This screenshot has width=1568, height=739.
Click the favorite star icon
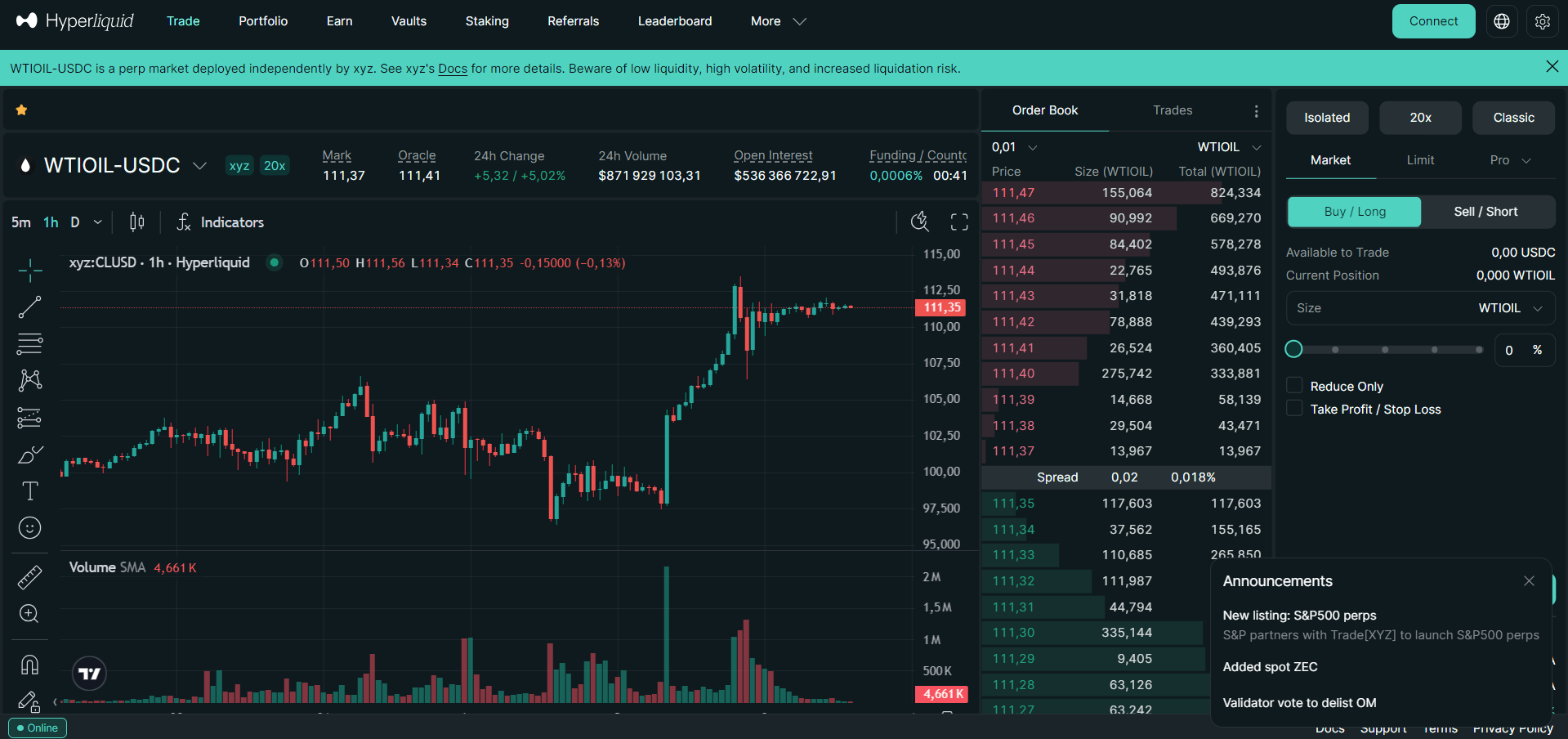(22, 110)
